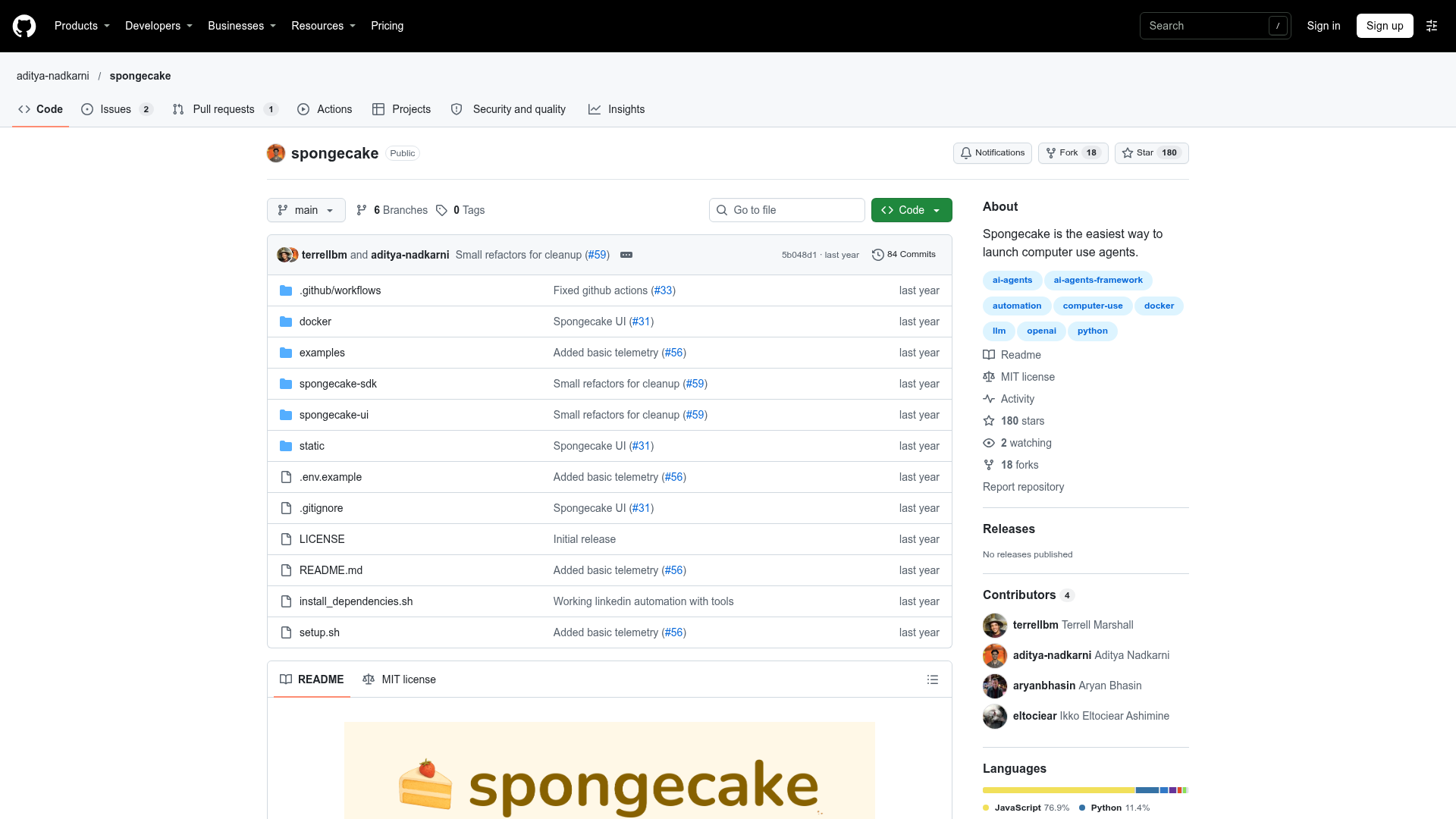Open the aditya-nadkarni owner link

tap(53, 76)
